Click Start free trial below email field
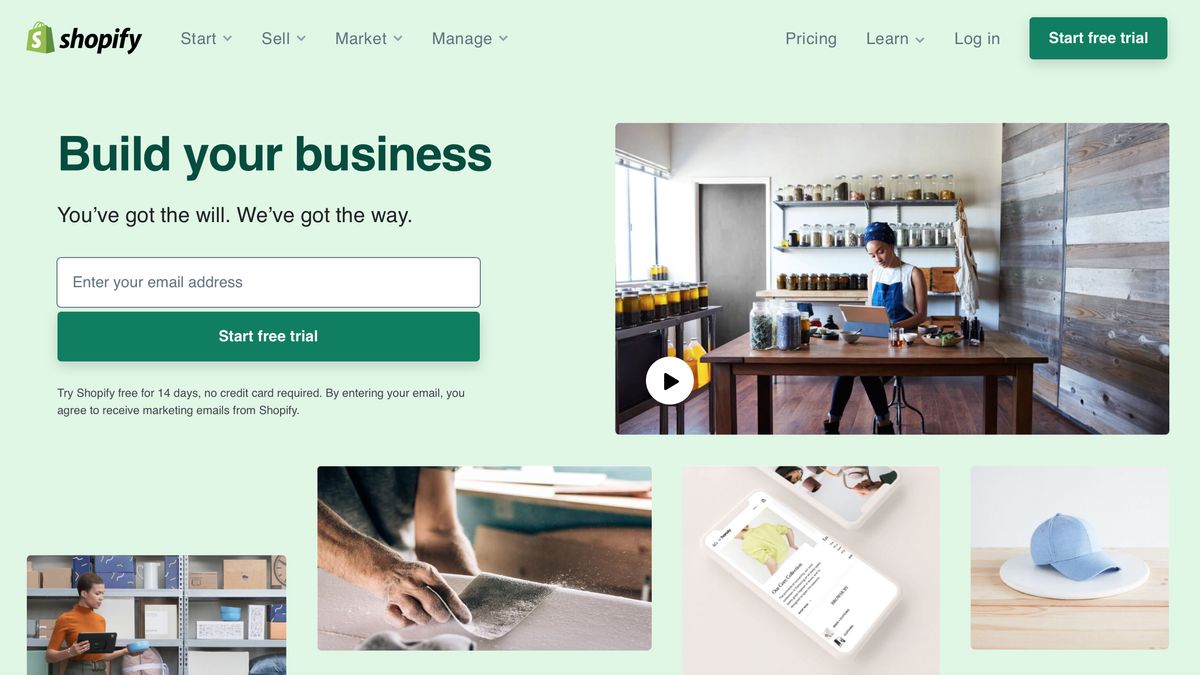Screen dimensions: 1200x675 click(268, 336)
